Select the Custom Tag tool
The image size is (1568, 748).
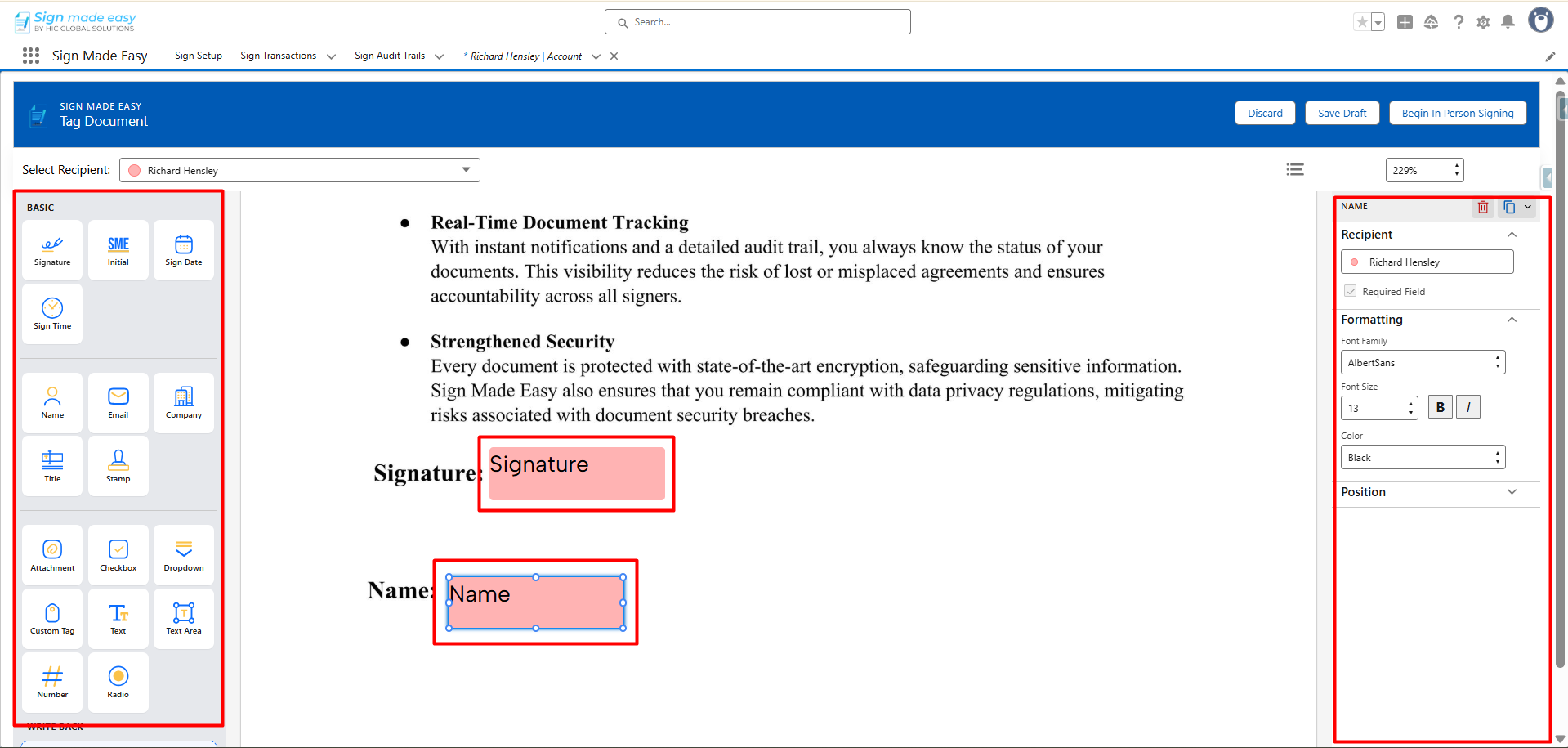click(52, 619)
